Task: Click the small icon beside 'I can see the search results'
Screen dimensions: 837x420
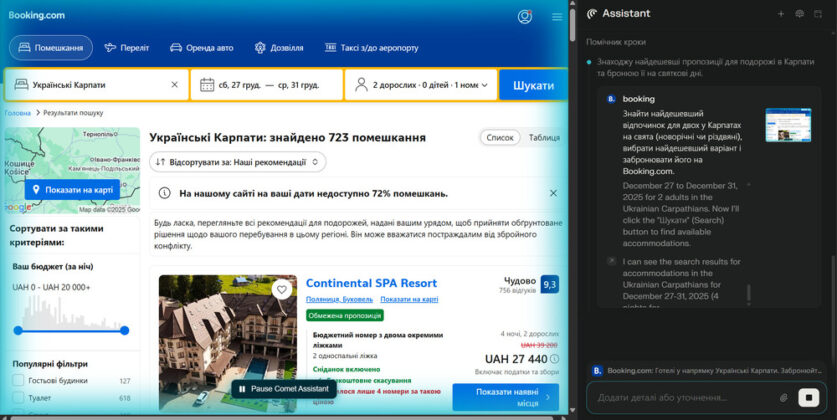Action: [x=612, y=261]
